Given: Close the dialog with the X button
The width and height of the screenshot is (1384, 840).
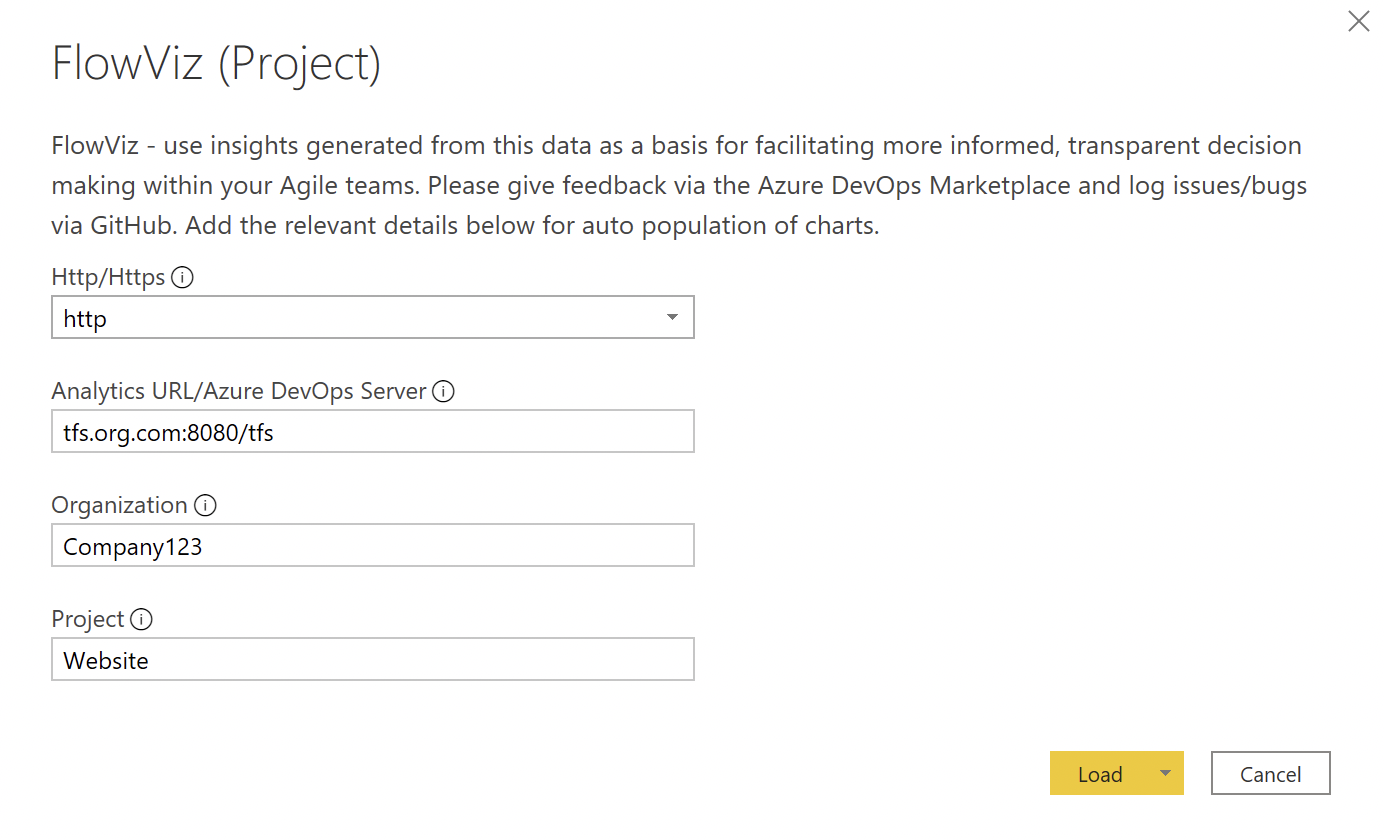Looking at the screenshot, I should (1358, 21).
